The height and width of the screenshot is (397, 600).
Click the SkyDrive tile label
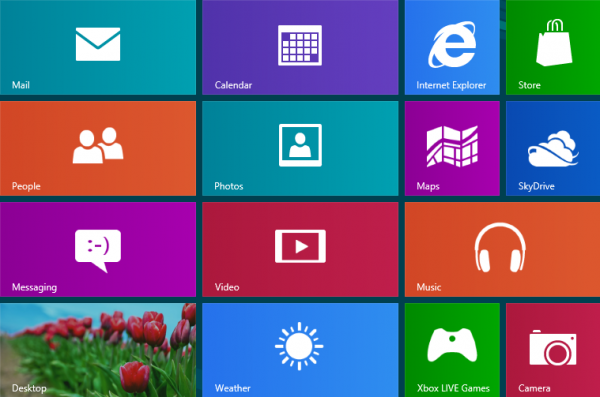(536, 186)
